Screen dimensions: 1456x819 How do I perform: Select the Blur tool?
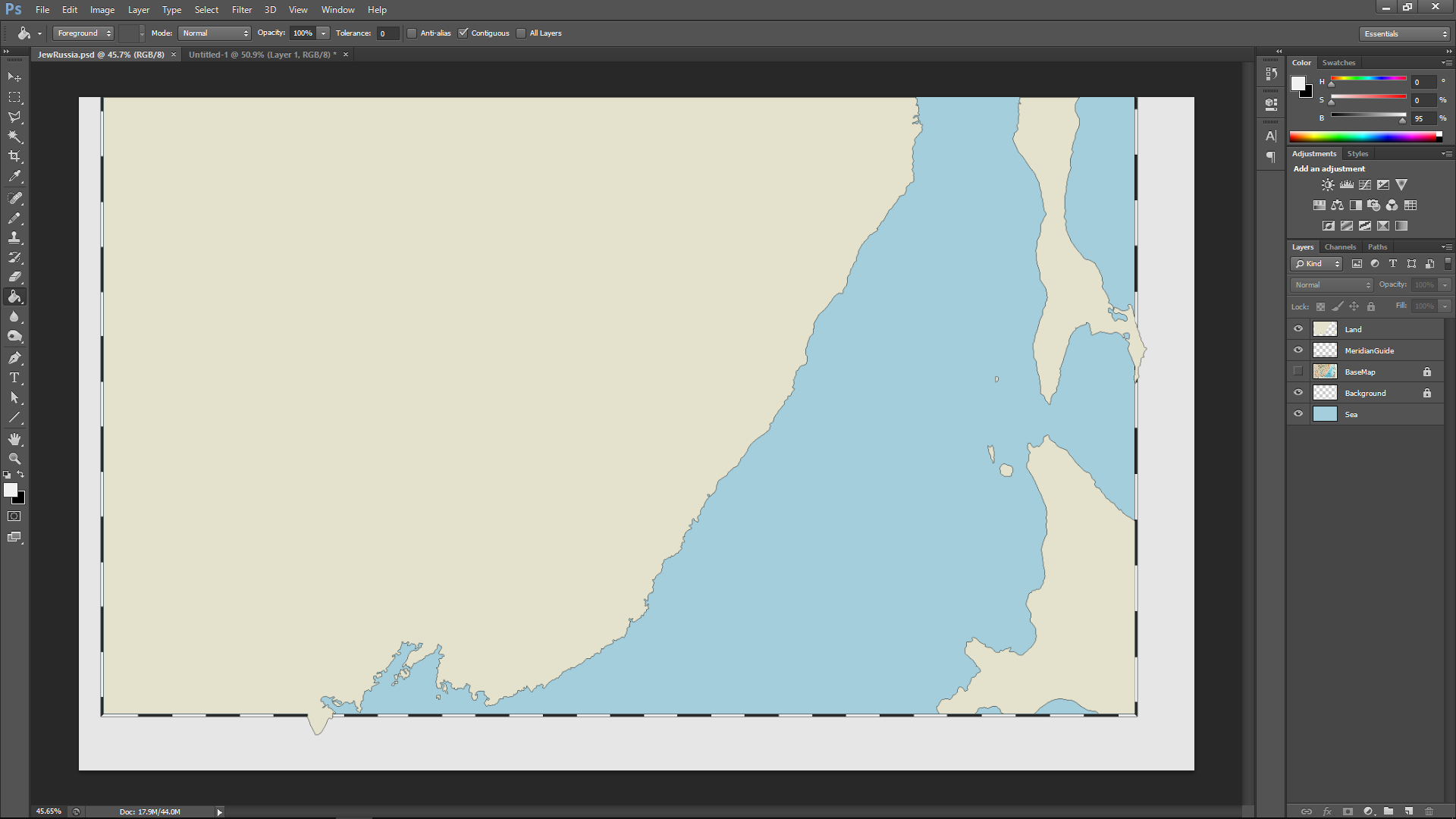(x=14, y=316)
